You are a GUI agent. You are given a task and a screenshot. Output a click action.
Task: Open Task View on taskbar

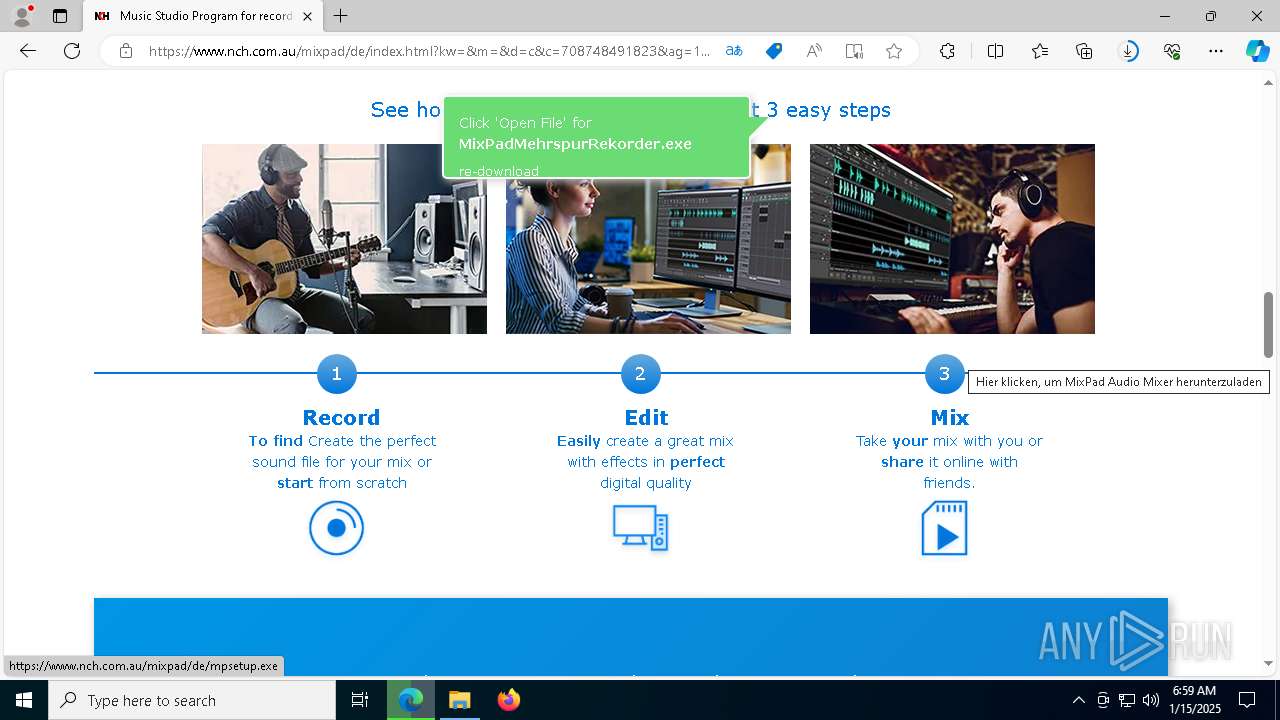360,700
